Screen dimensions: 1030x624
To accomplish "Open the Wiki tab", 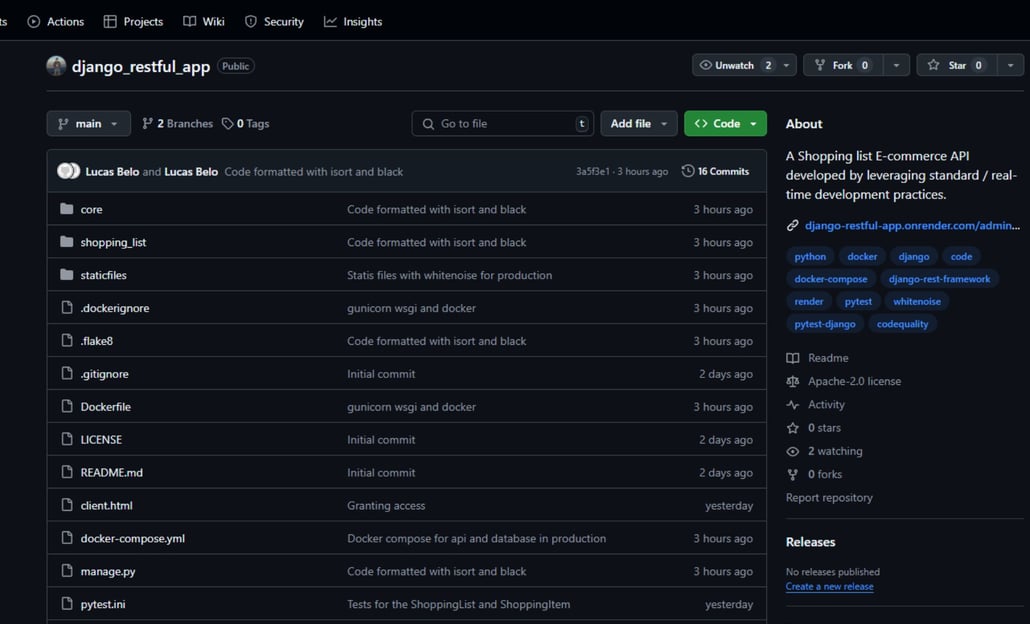I will tap(204, 22).
